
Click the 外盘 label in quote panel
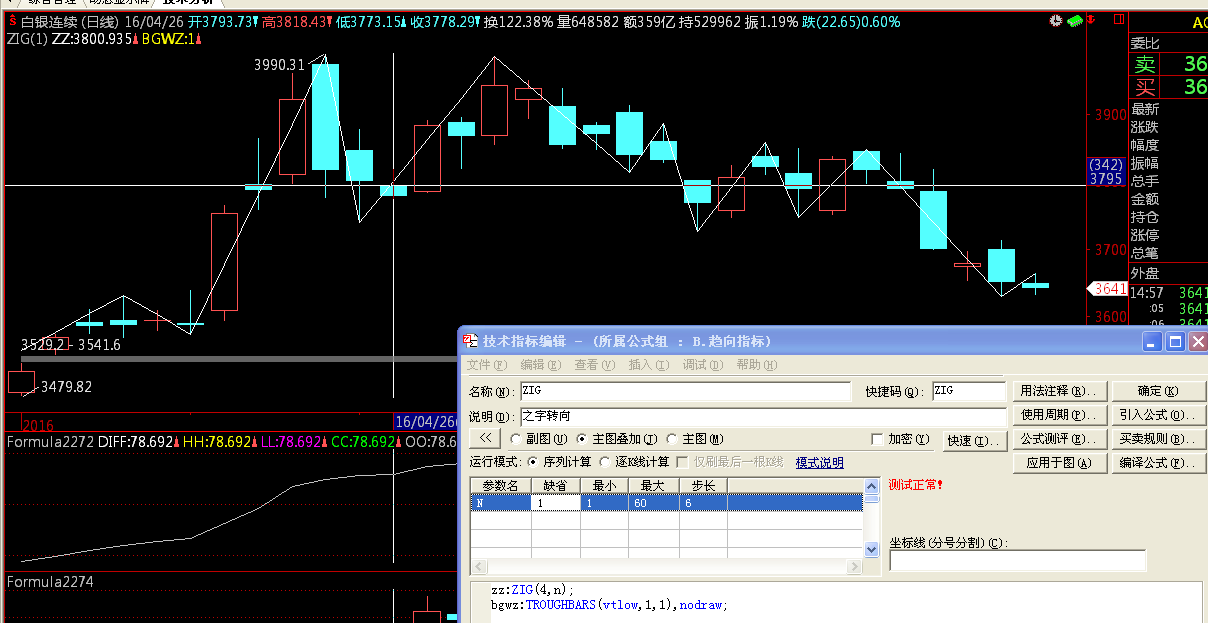[1145, 274]
